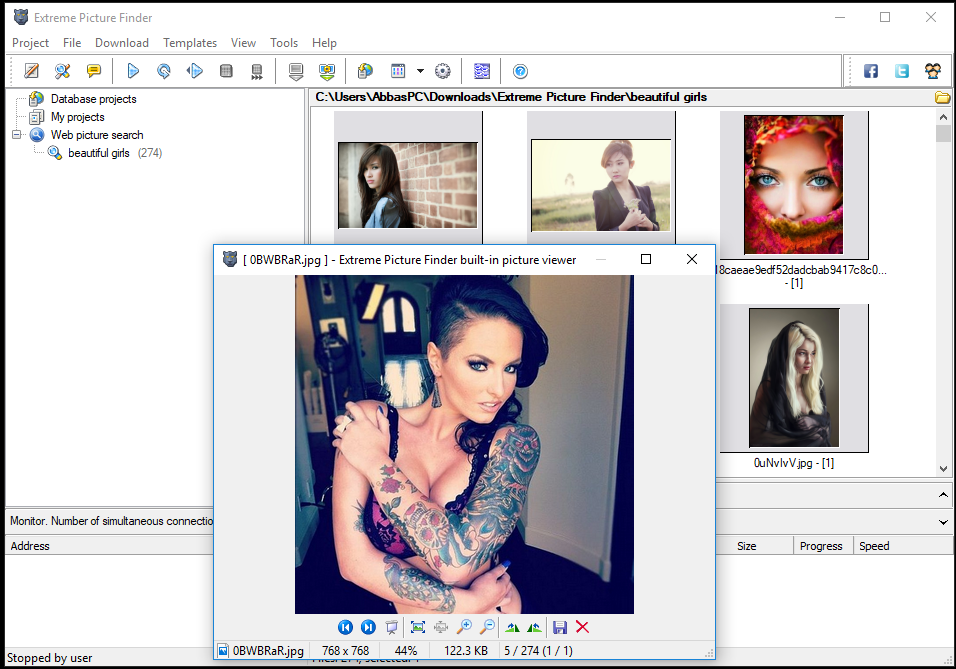The image size is (956, 669).
Task: Start the download with play arrow
Action: pyautogui.click(x=133, y=71)
